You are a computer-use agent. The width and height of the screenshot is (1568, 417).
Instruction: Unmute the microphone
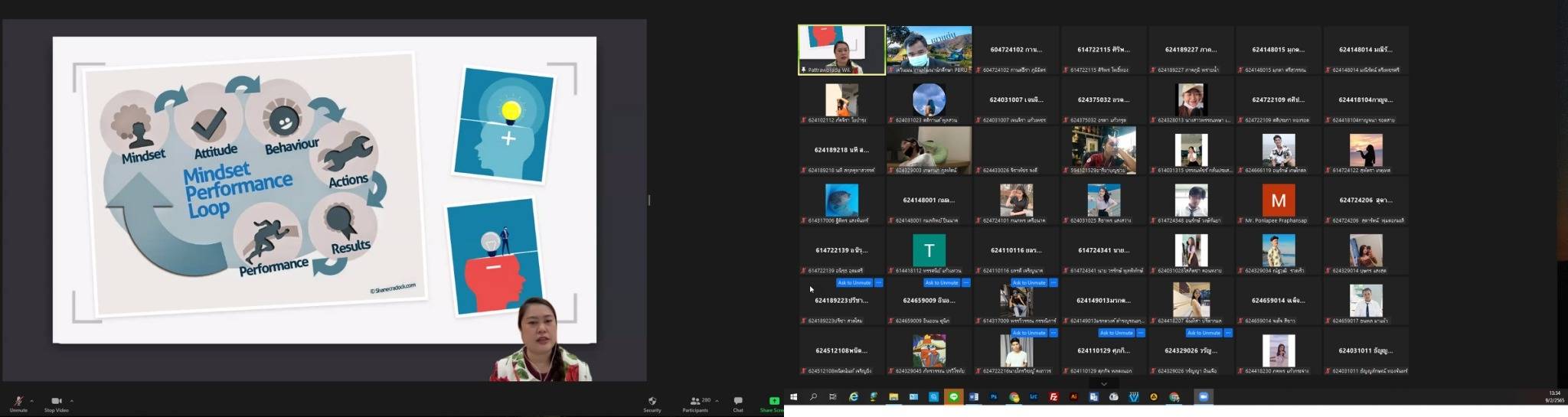coord(18,402)
